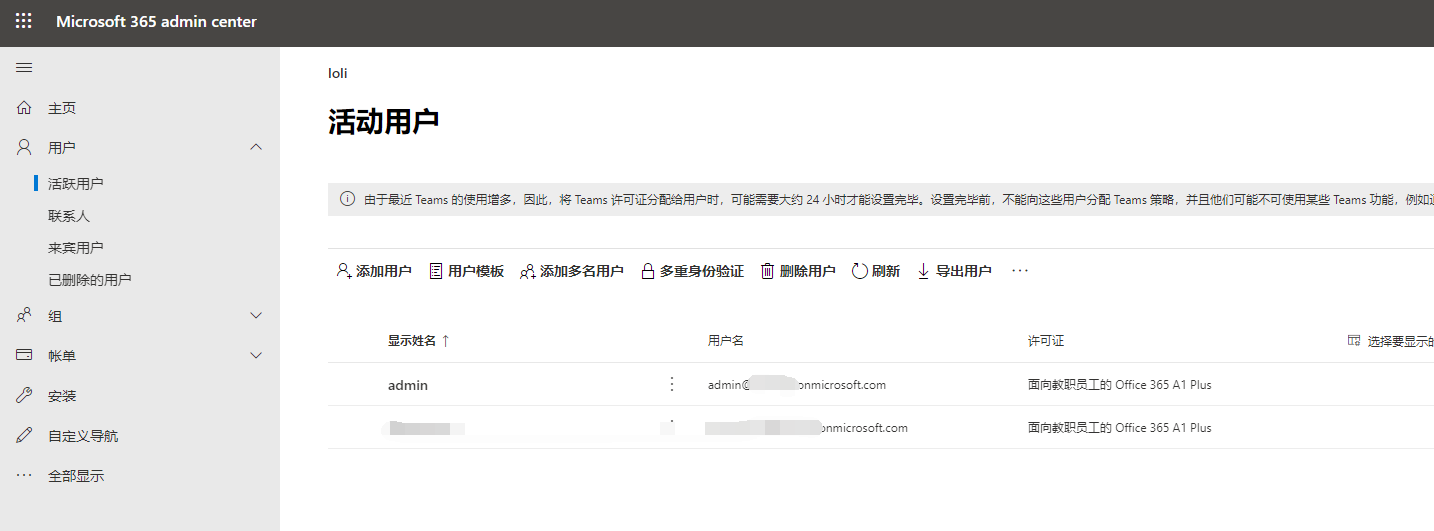This screenshot has height=531, width=1434.
Task: Click the 许可证 column header
Action: [1046, 341]
